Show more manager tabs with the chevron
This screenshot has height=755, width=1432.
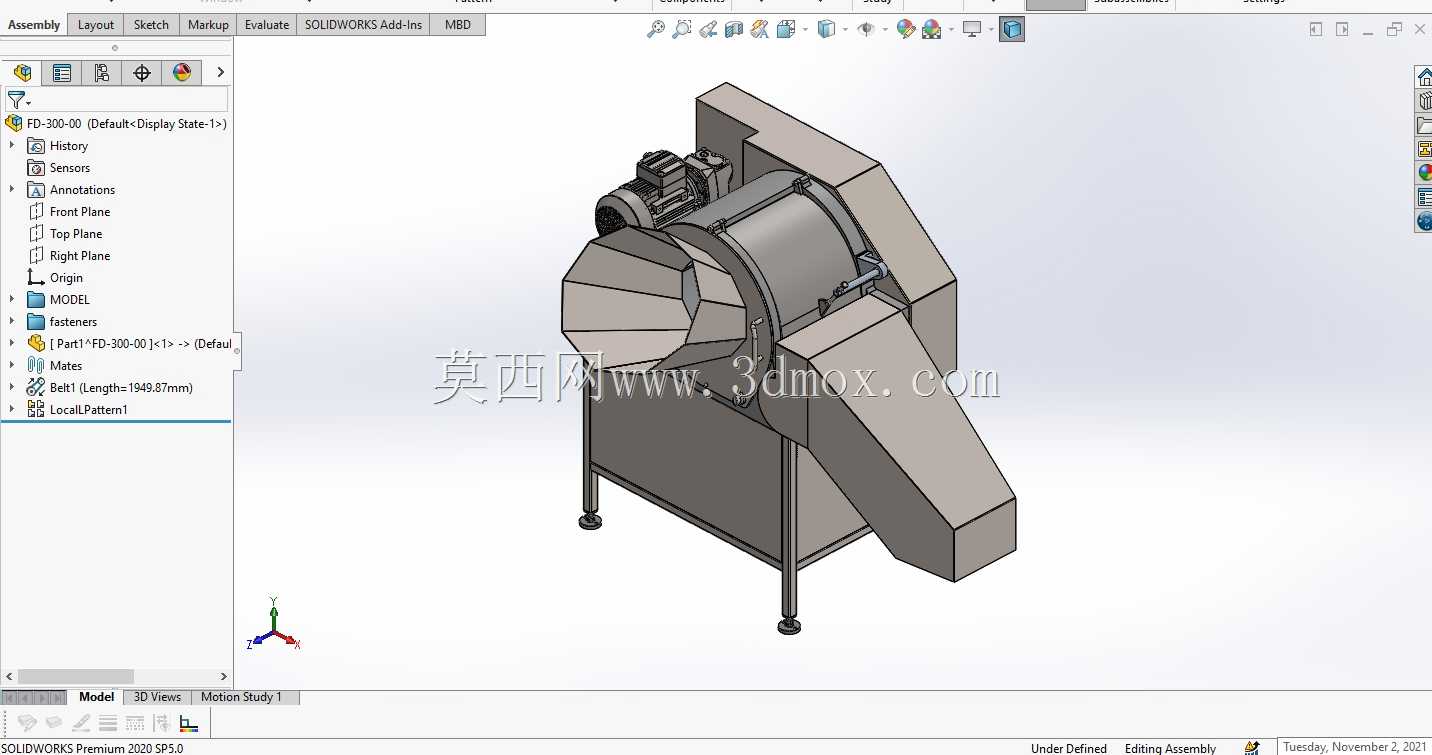pos(220,72)
